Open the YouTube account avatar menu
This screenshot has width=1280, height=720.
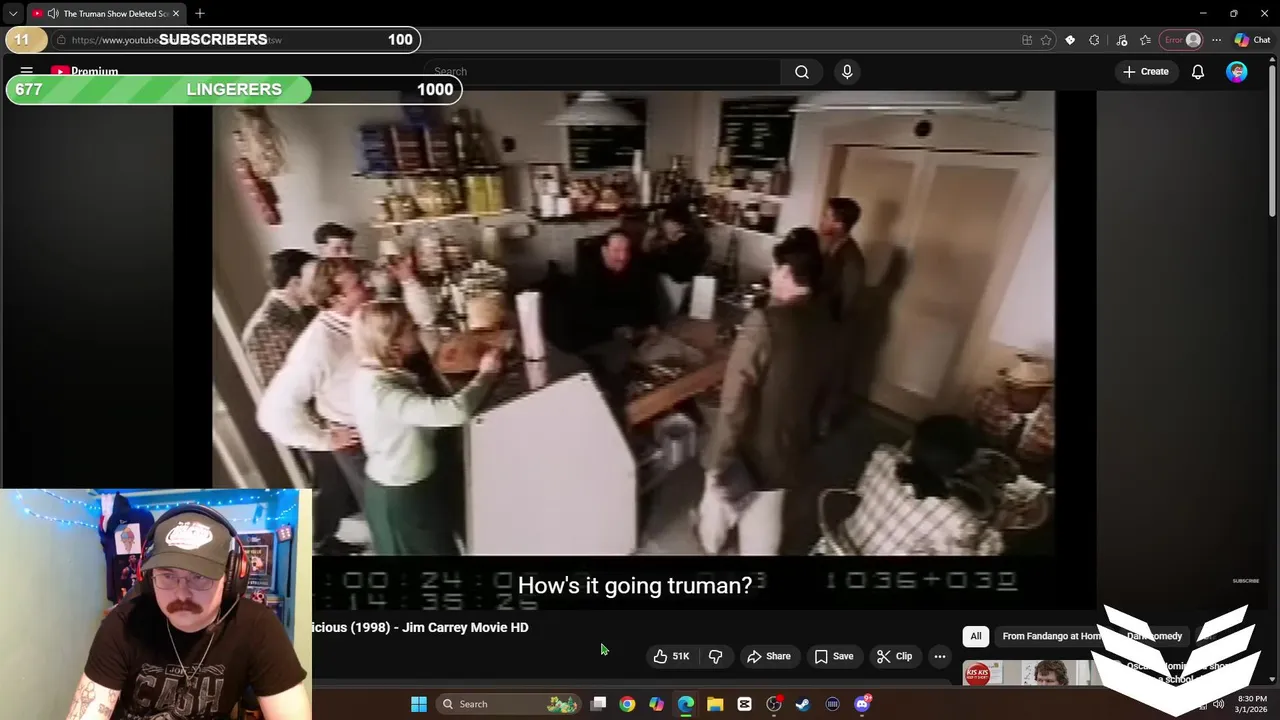pos(1237,72)
